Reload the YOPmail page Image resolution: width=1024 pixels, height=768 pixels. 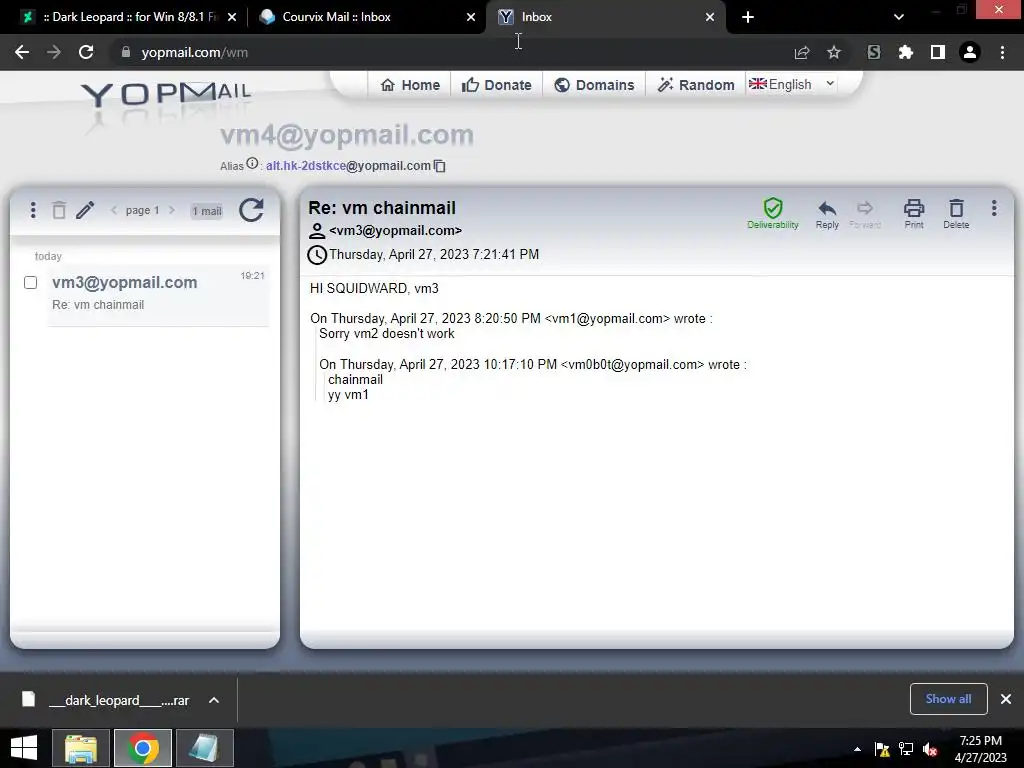tap(86, 52)
